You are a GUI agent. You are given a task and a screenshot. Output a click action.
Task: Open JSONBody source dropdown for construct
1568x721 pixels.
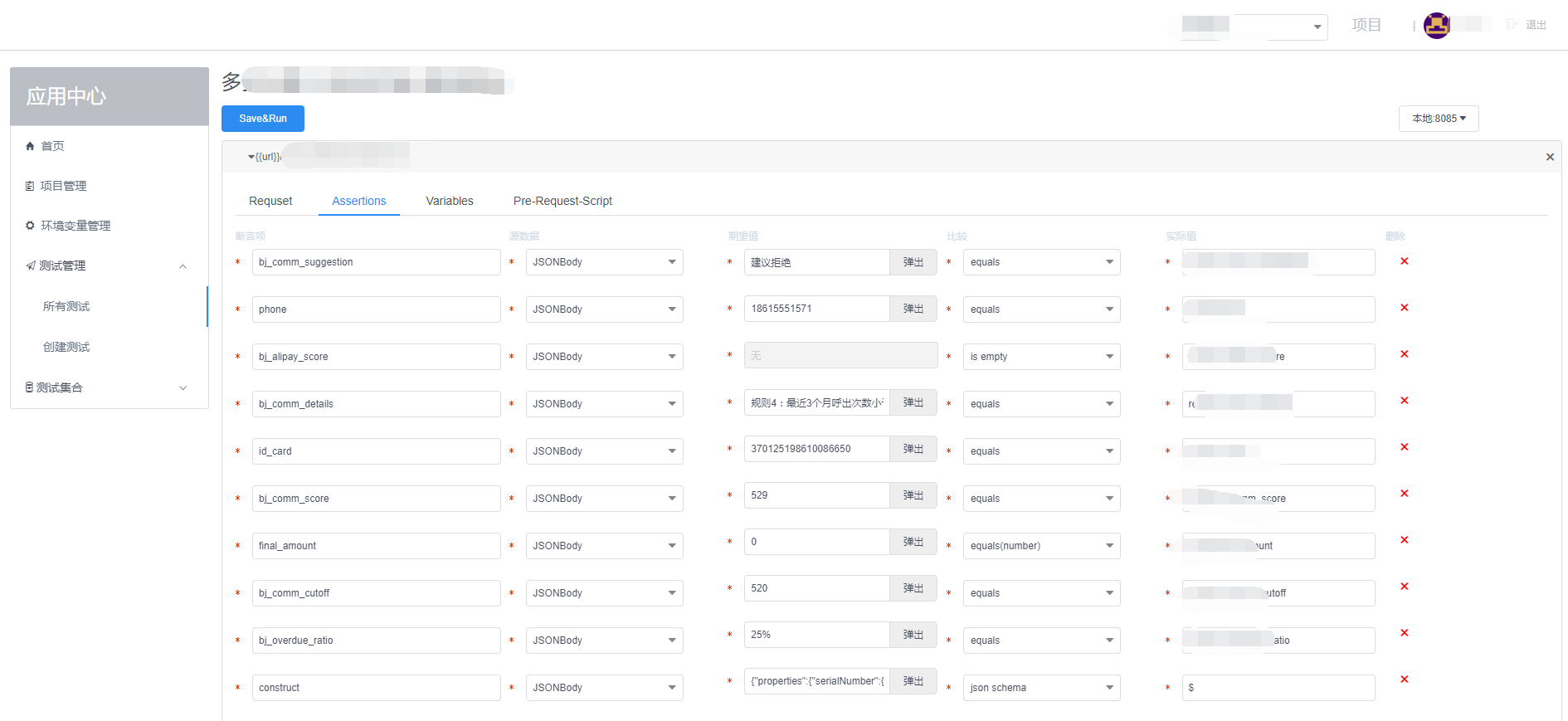(x=605, y=688)
